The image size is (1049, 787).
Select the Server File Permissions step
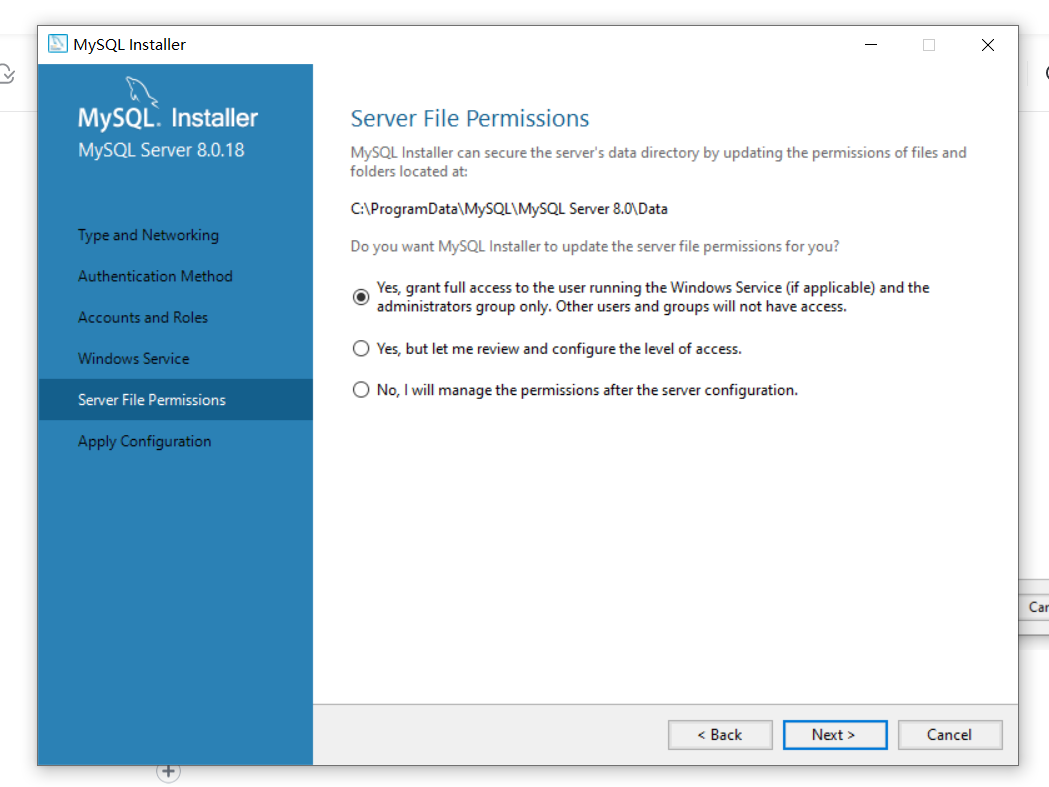coord(175,400)
